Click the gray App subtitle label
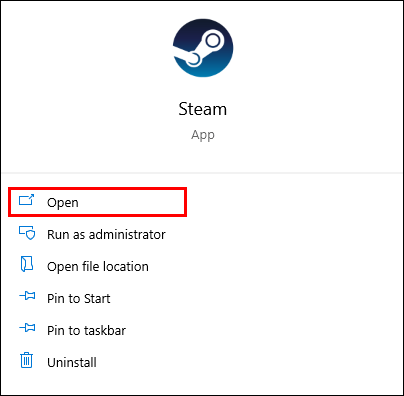This screenshot has height=396, width=404. point(203,135)
